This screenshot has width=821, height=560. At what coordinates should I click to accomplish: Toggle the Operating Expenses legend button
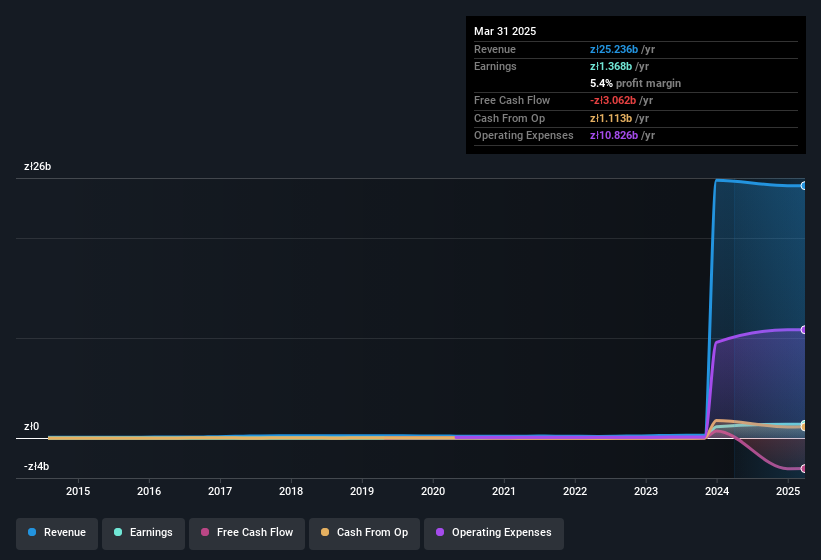pyautogui.click(x=494, y=533)
